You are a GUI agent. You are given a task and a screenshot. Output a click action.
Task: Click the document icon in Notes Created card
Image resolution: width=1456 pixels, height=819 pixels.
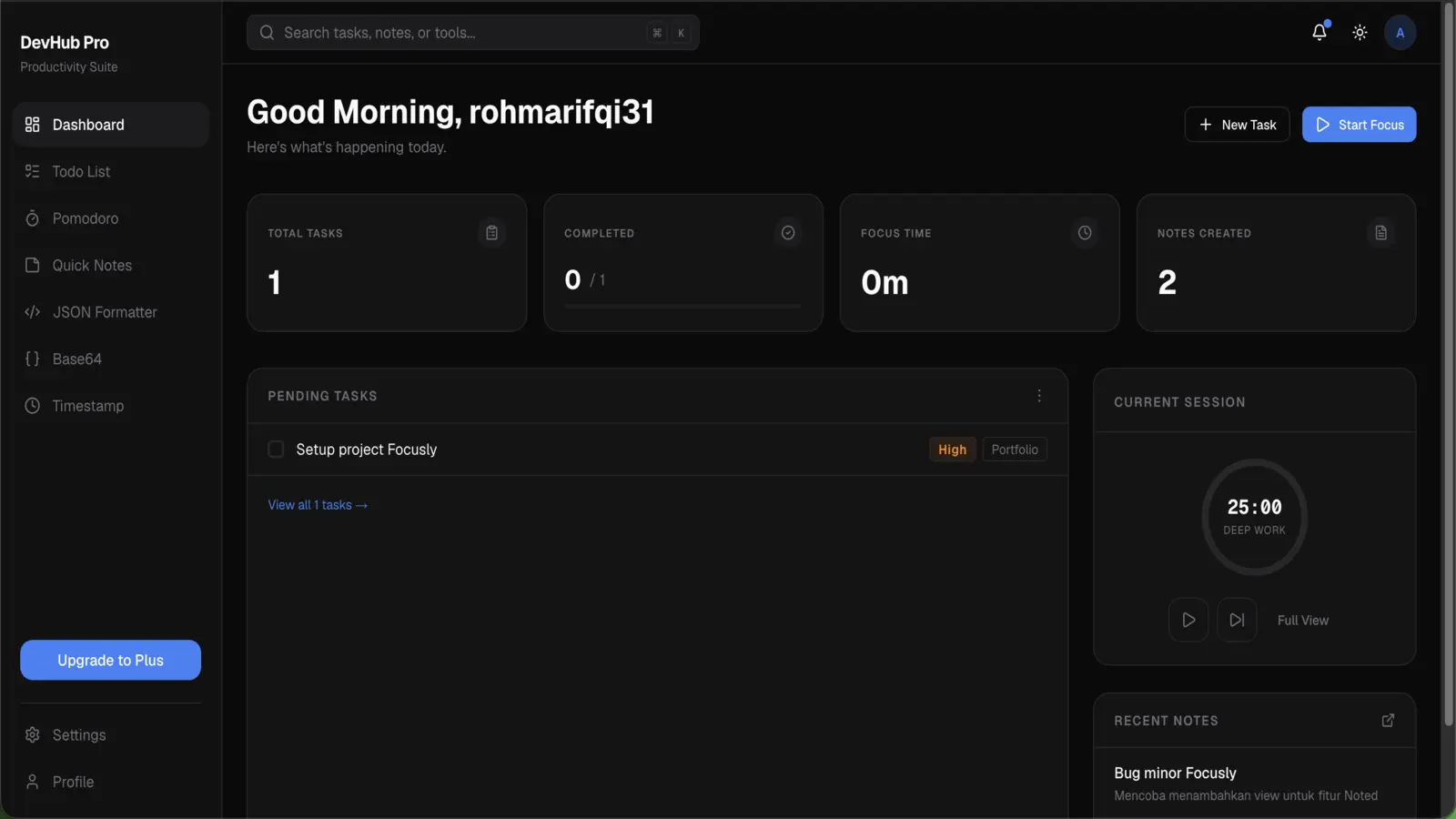coord(1380,233)
